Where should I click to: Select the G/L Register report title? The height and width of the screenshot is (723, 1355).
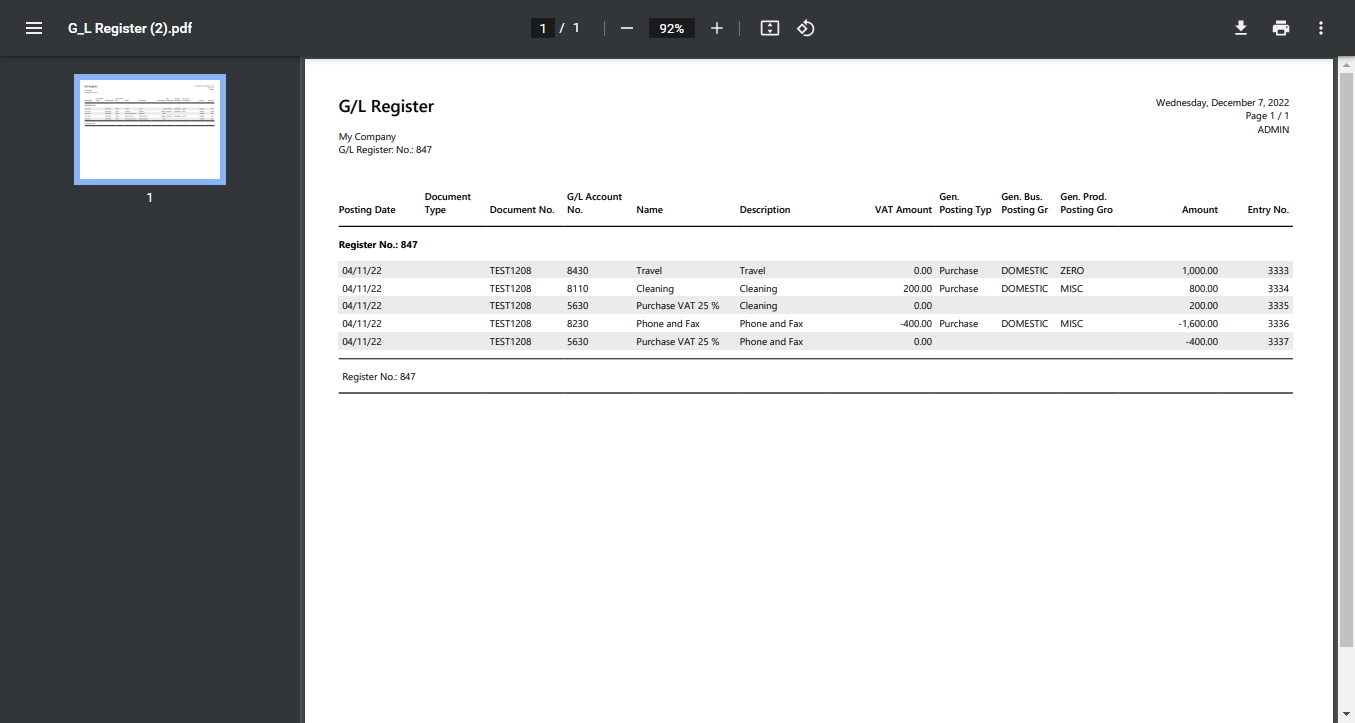[x=385, y=106]
